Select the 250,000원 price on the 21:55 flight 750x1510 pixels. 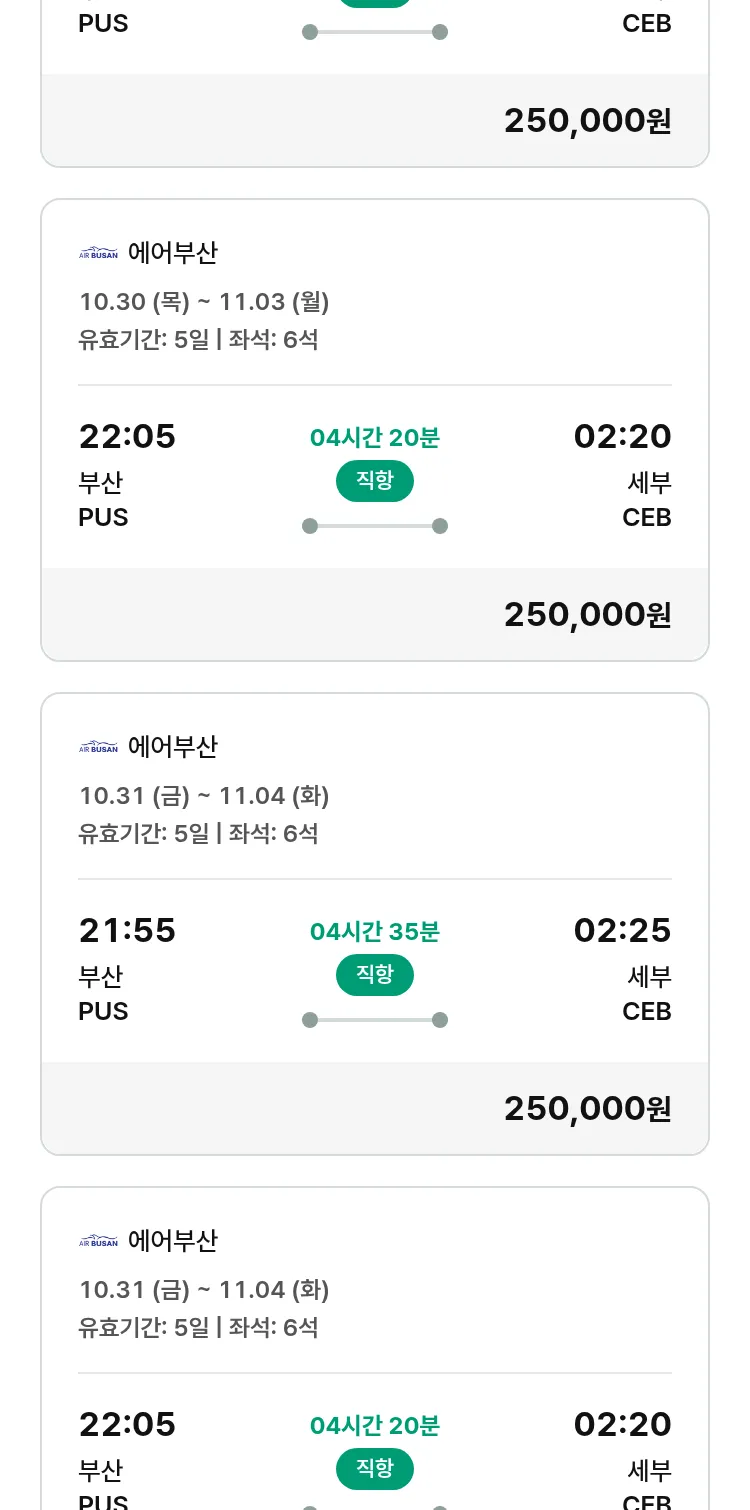tap(587, 1108)
